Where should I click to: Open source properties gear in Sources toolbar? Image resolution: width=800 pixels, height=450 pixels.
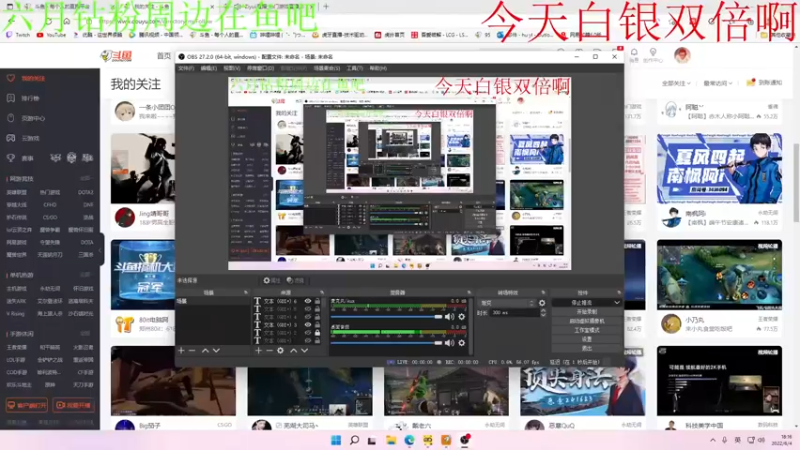point(280,351)
